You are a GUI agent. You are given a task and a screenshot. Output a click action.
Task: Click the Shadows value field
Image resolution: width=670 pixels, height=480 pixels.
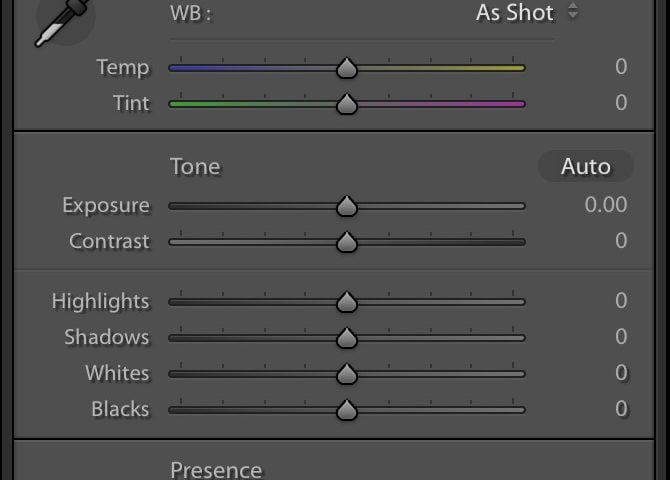point(621,337)
